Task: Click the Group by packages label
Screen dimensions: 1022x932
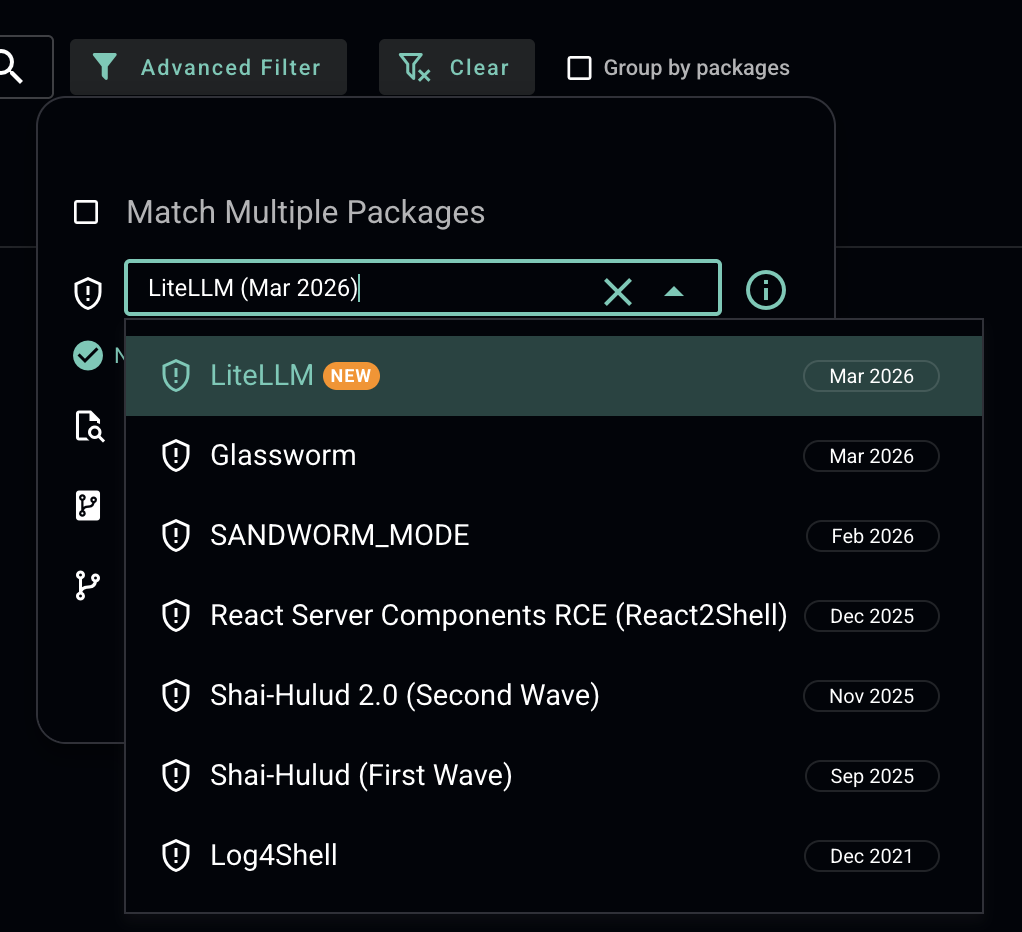Action: point(697,68)
